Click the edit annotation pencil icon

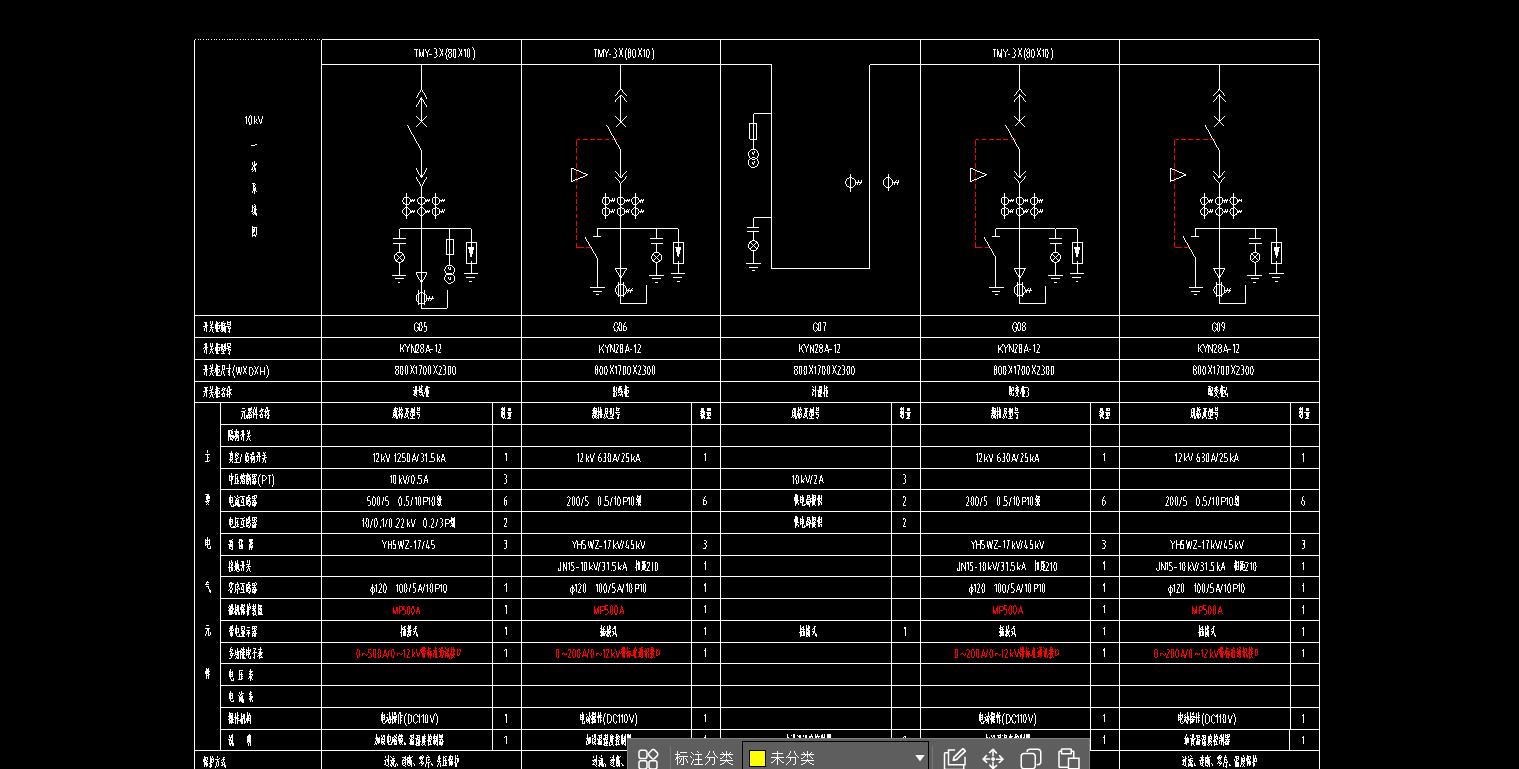[955, 759]
